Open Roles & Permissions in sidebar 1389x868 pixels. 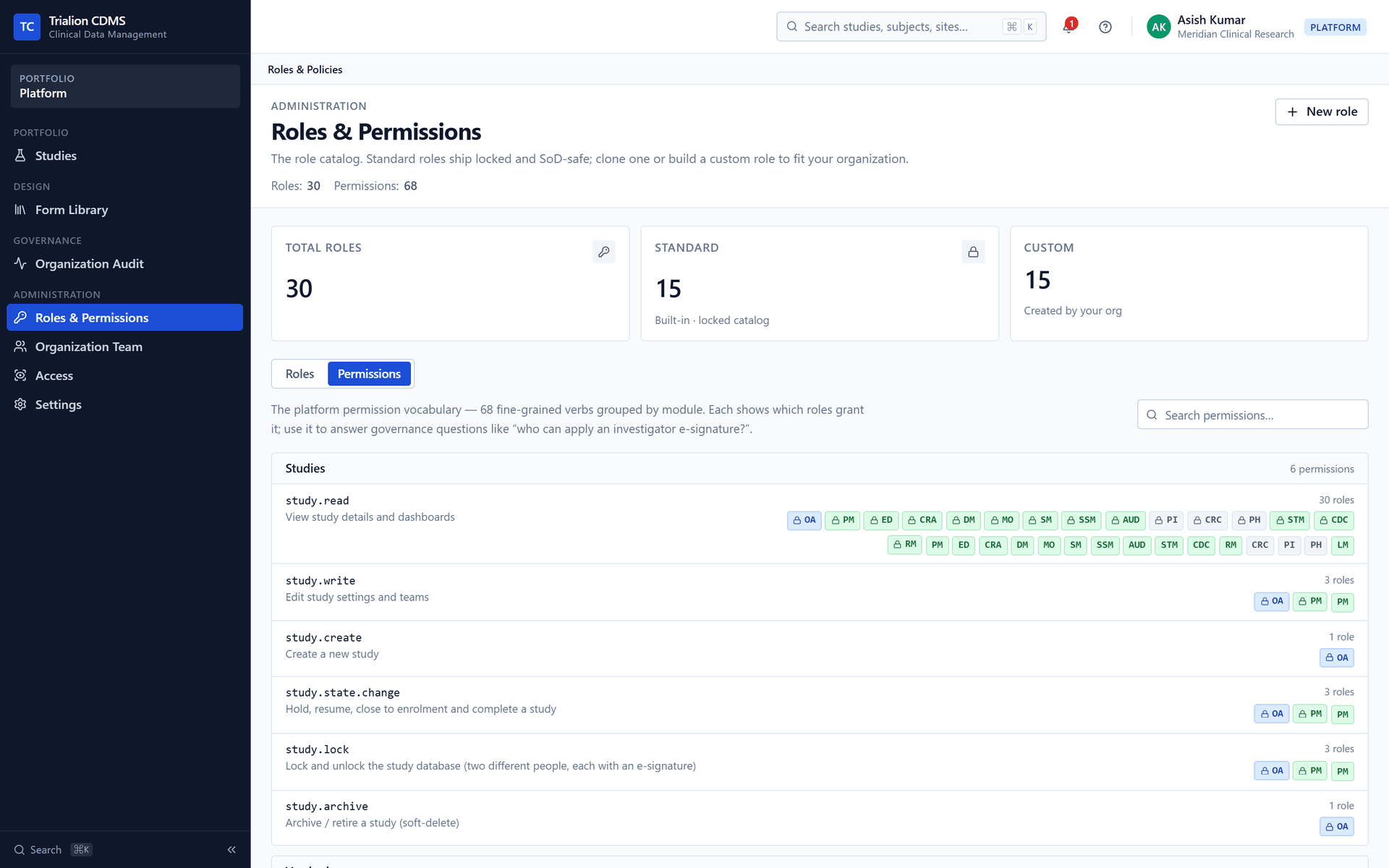click(124, 318)
